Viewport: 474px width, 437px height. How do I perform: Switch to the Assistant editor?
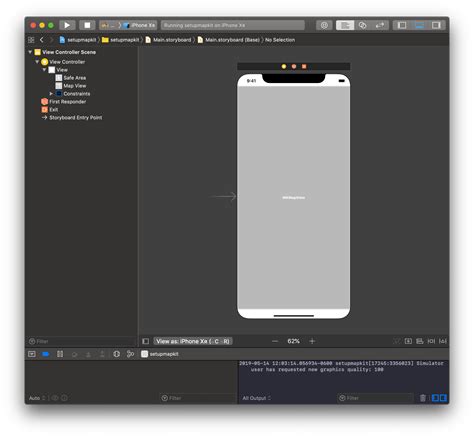(x=363, y=25)
